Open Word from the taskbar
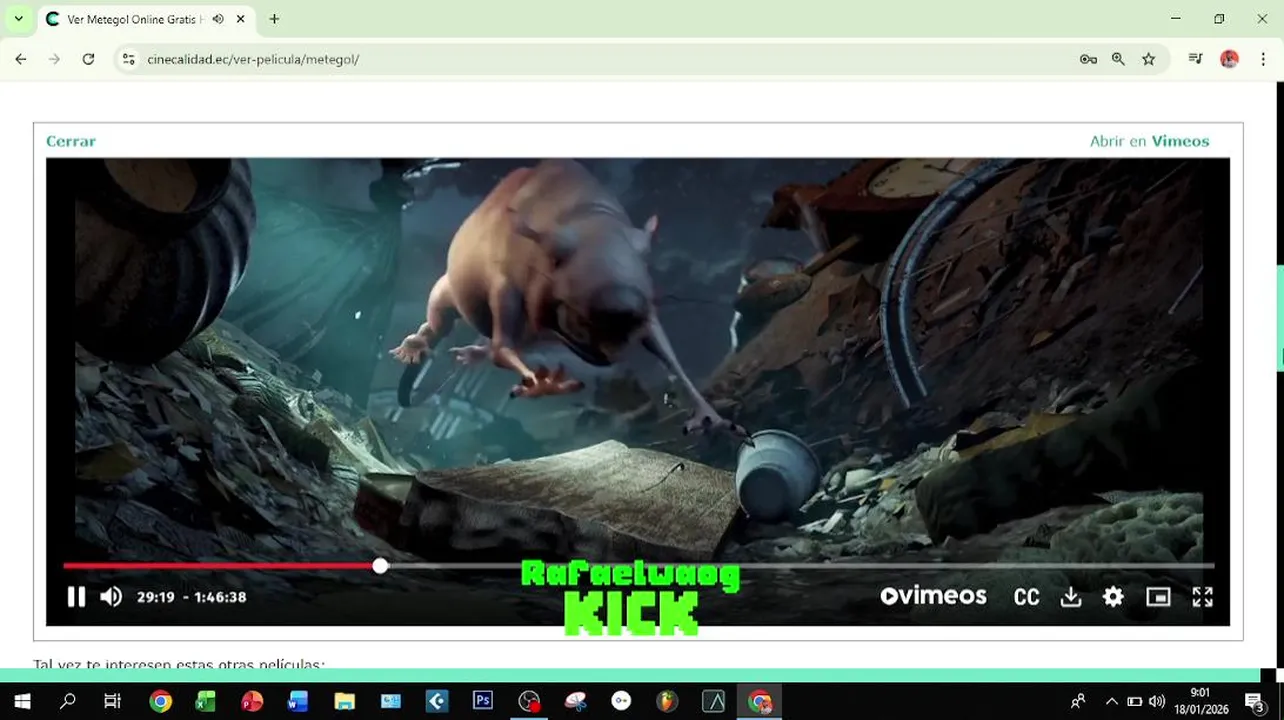Screen dimensions: 1284x720 pyautogui.click(x=298, y=701)
